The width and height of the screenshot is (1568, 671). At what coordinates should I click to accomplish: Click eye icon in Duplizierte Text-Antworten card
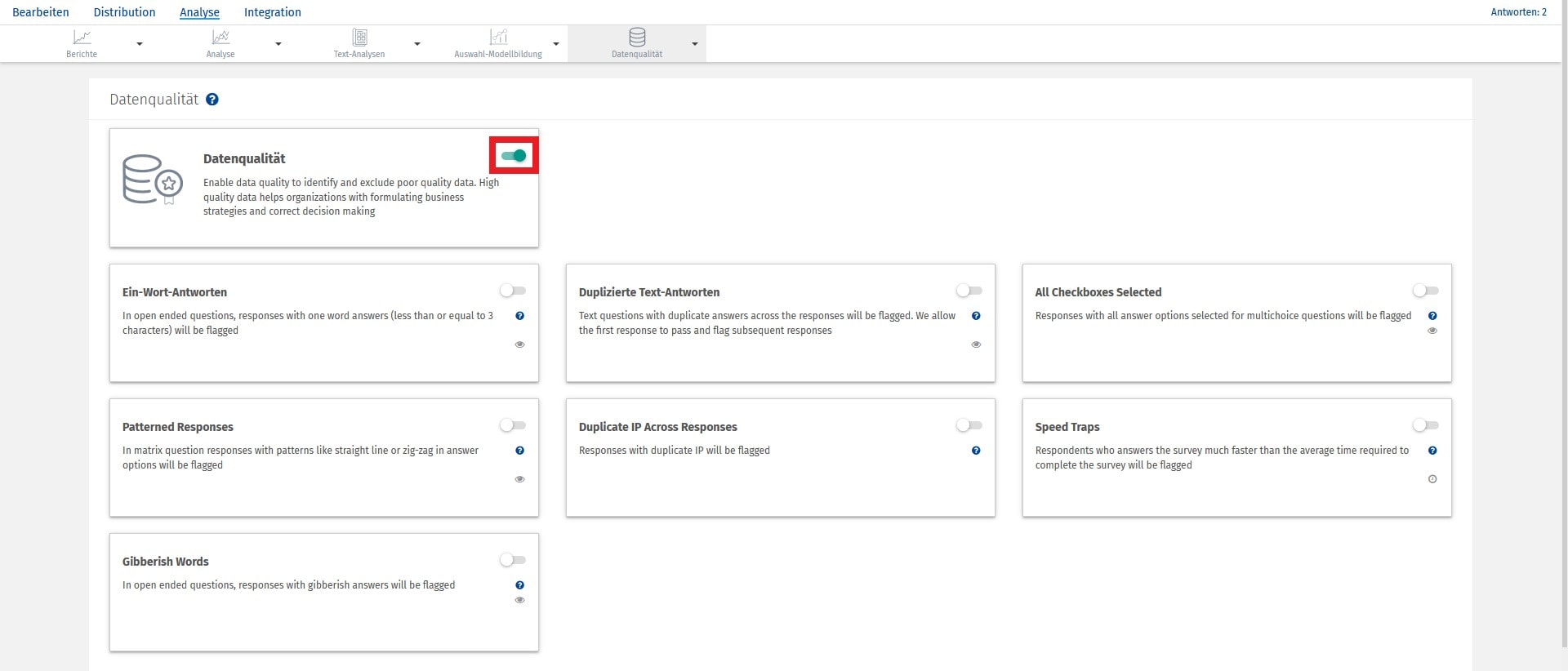click(976, 344)
